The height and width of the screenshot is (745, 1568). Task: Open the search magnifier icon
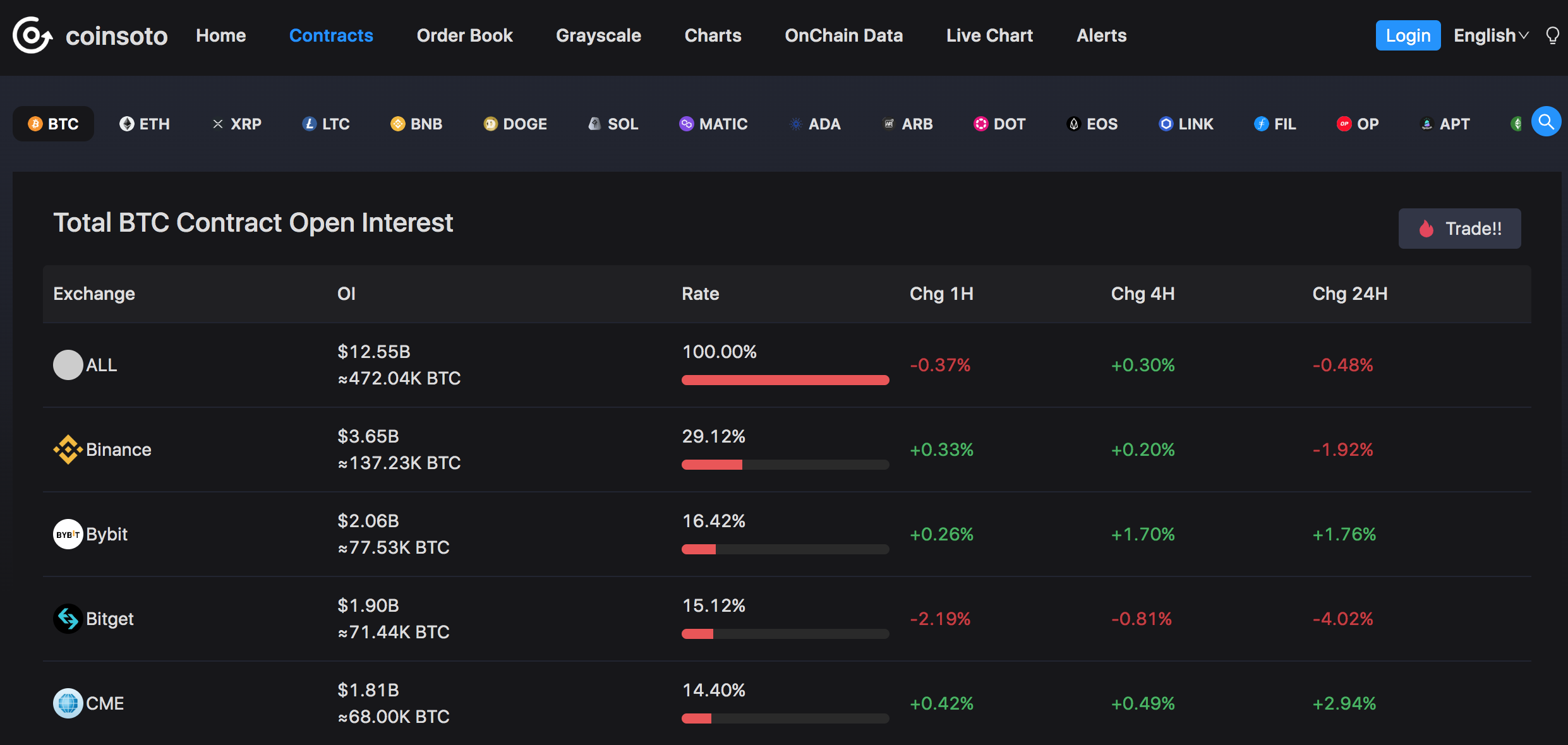pos(1546,122)
